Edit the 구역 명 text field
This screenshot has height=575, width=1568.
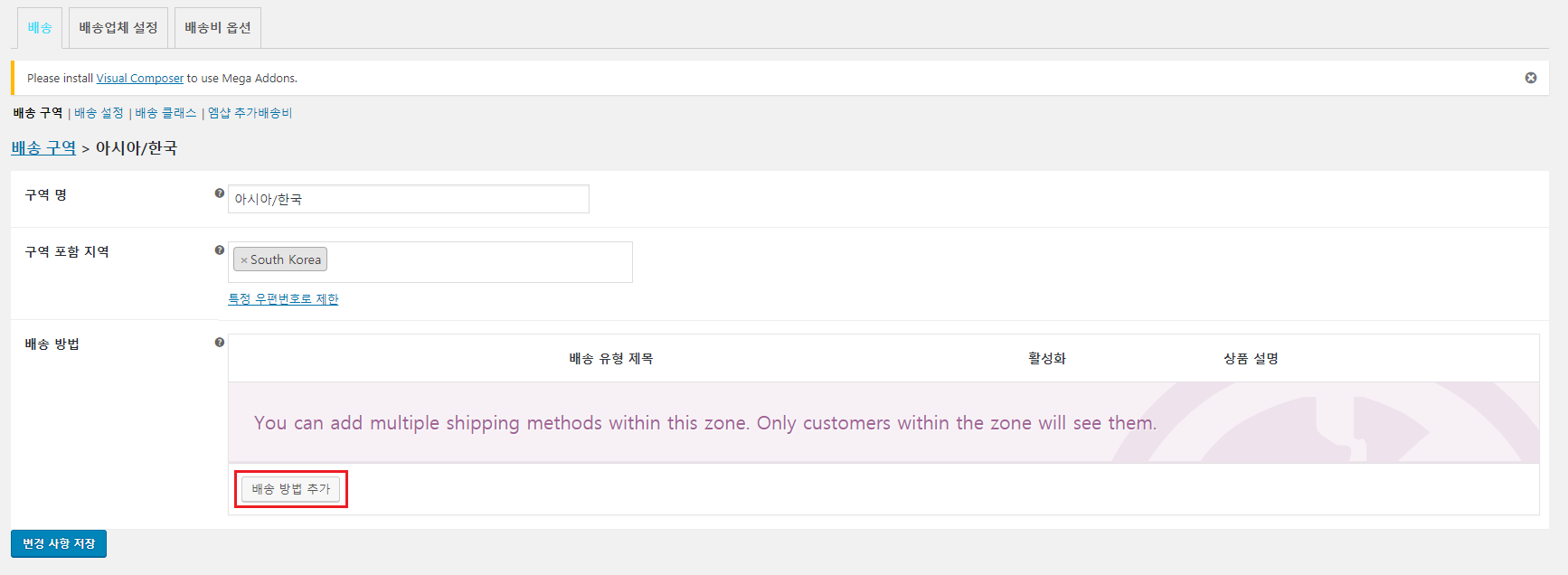click(409, 199)
